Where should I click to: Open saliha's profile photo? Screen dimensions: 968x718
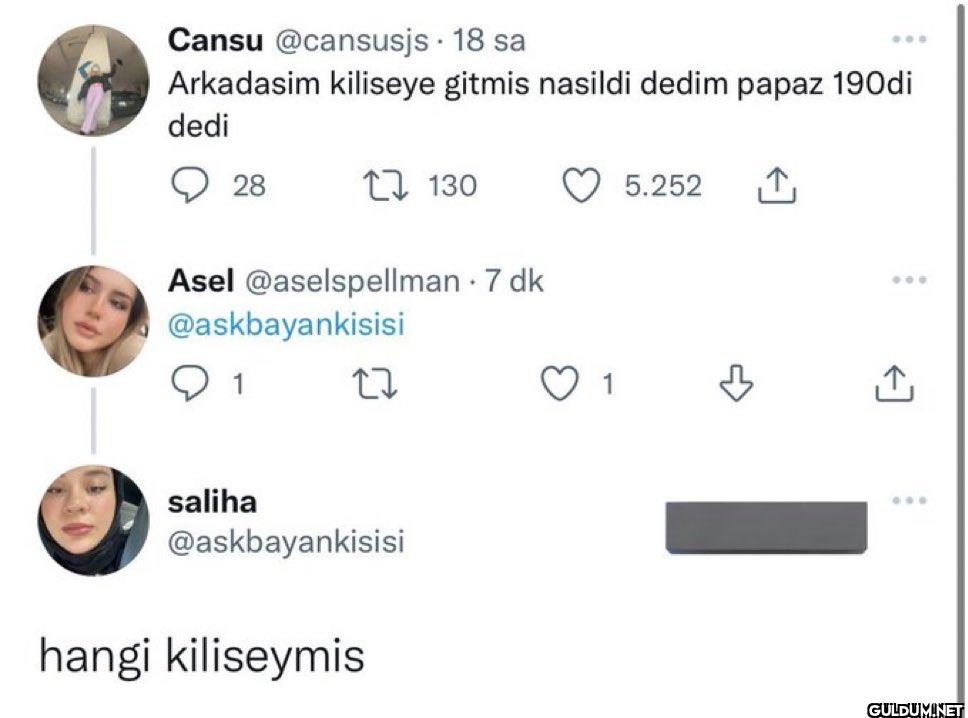click(93, 521)
